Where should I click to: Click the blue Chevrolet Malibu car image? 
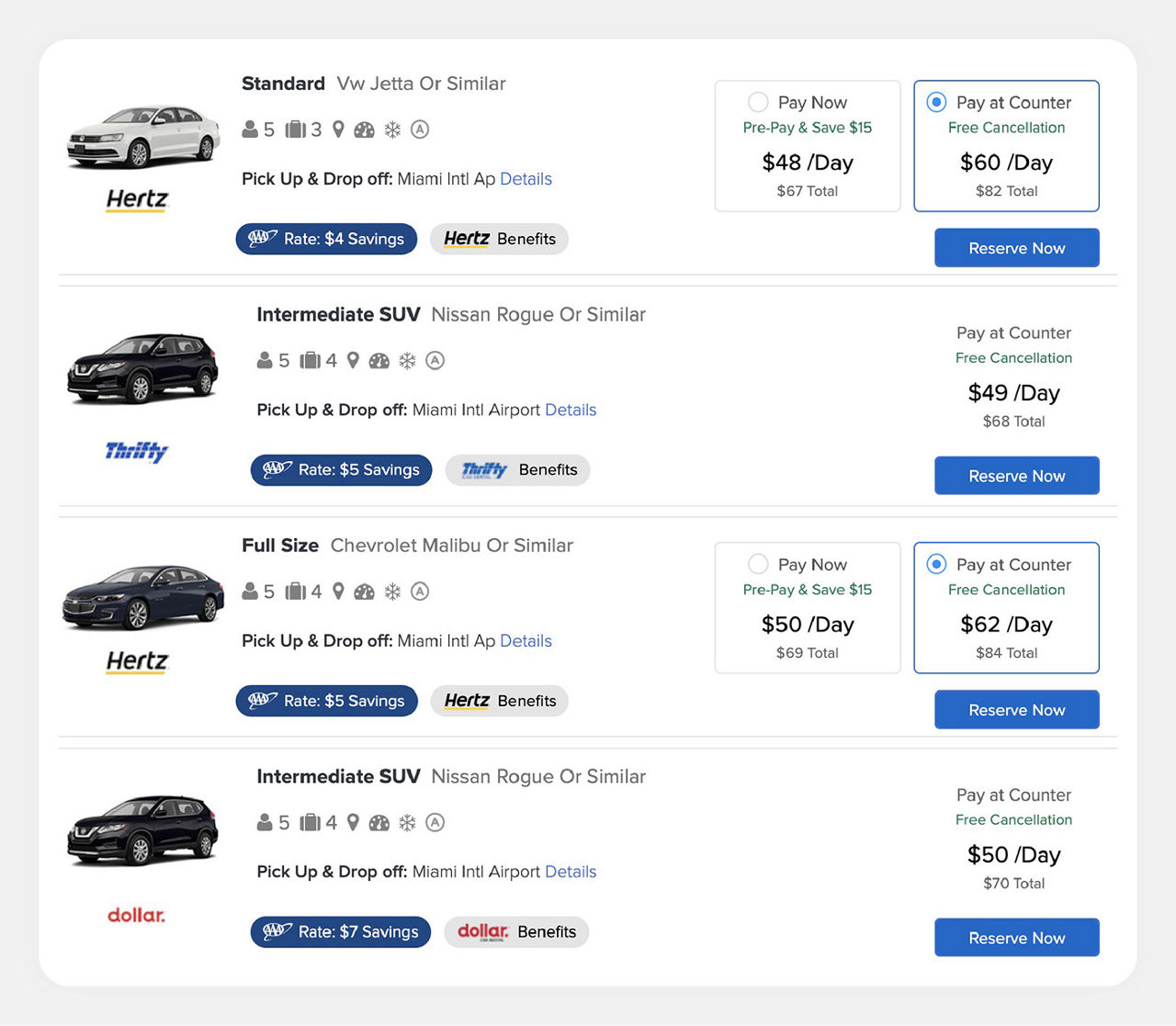coord(142,598)
